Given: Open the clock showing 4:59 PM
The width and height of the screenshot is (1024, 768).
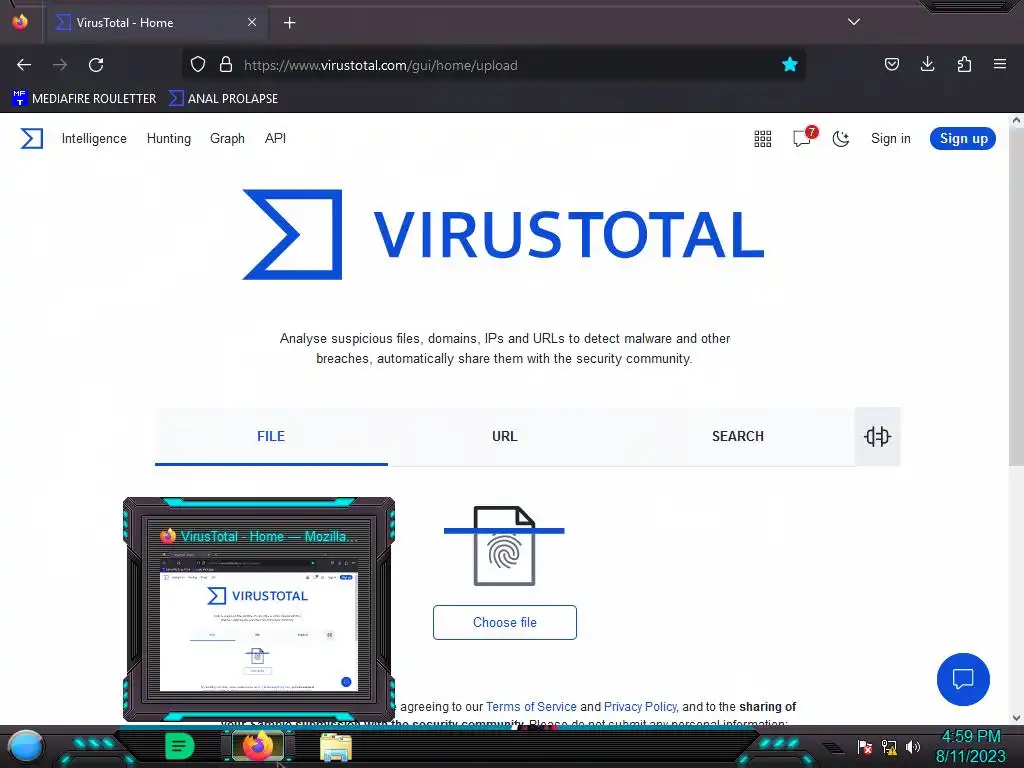Looking at the screenshot, I should point(970,746).
